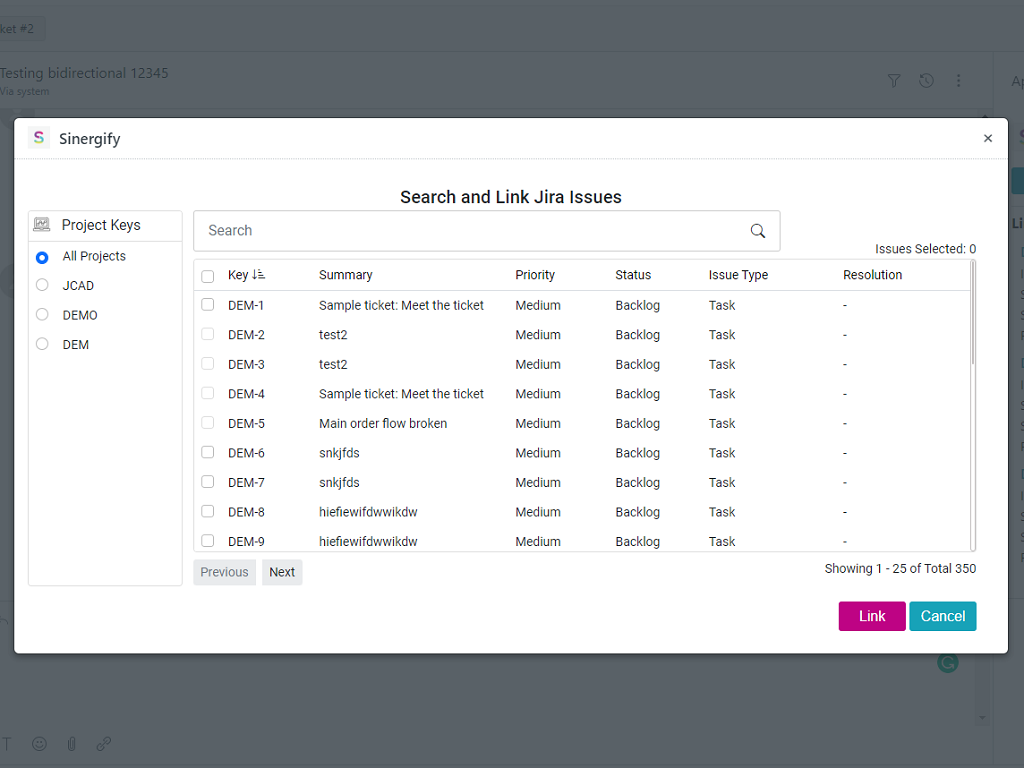
Task: Open the emoji picker icon
Action: (x=40, y=744)
